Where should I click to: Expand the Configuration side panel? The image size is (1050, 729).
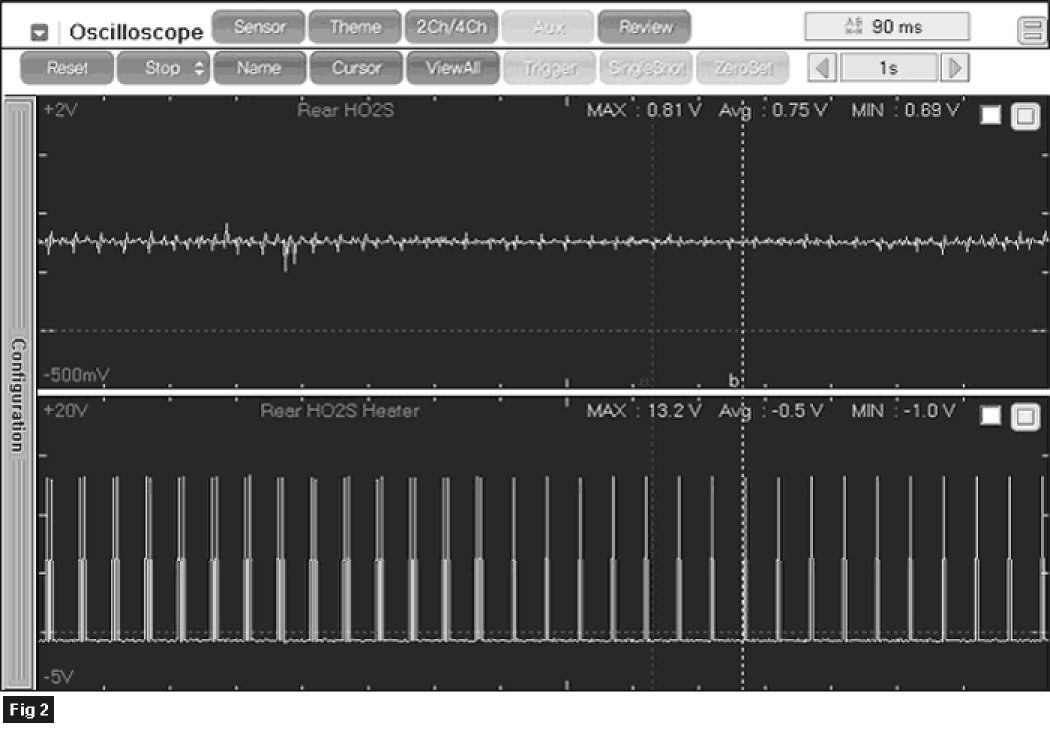[18, 394]
